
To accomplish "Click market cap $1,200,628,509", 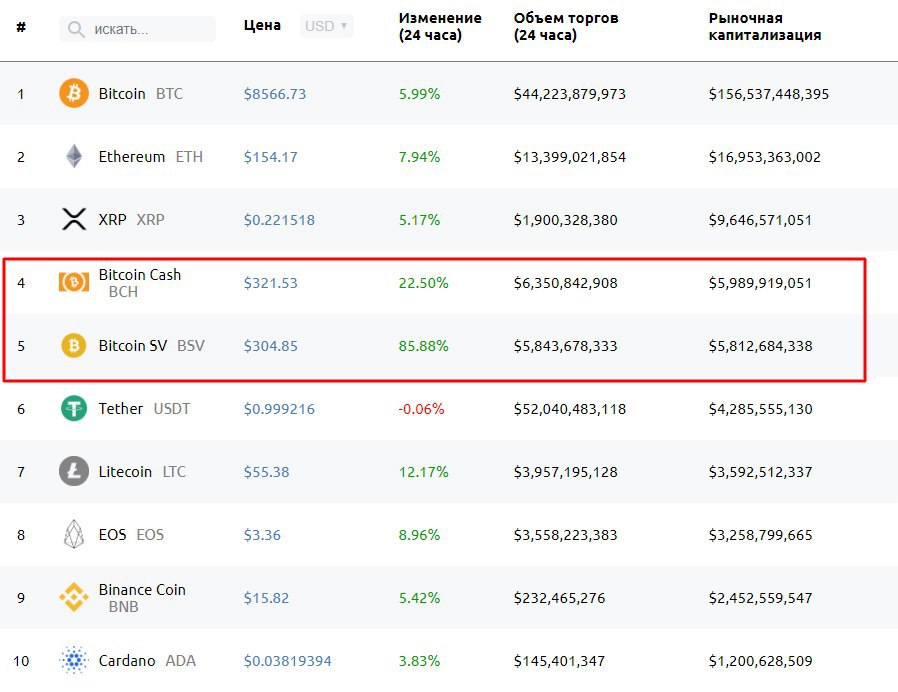I will click(761, 661).
